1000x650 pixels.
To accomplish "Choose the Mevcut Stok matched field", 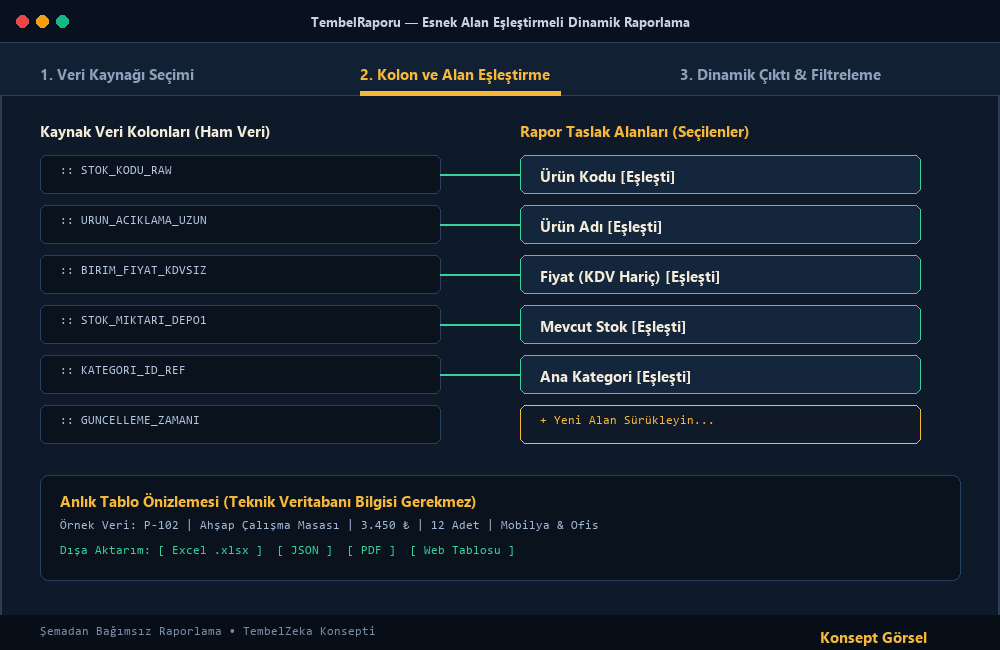I will click(x=720, y=325).
